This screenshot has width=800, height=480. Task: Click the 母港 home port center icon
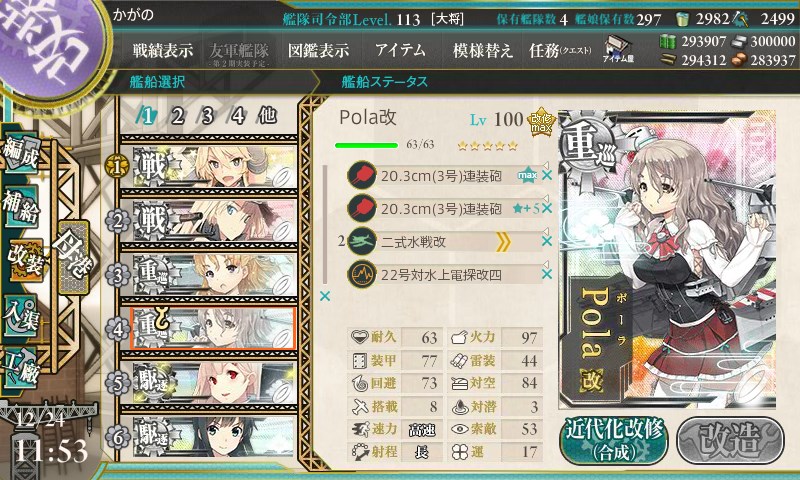tap(73, 258)
